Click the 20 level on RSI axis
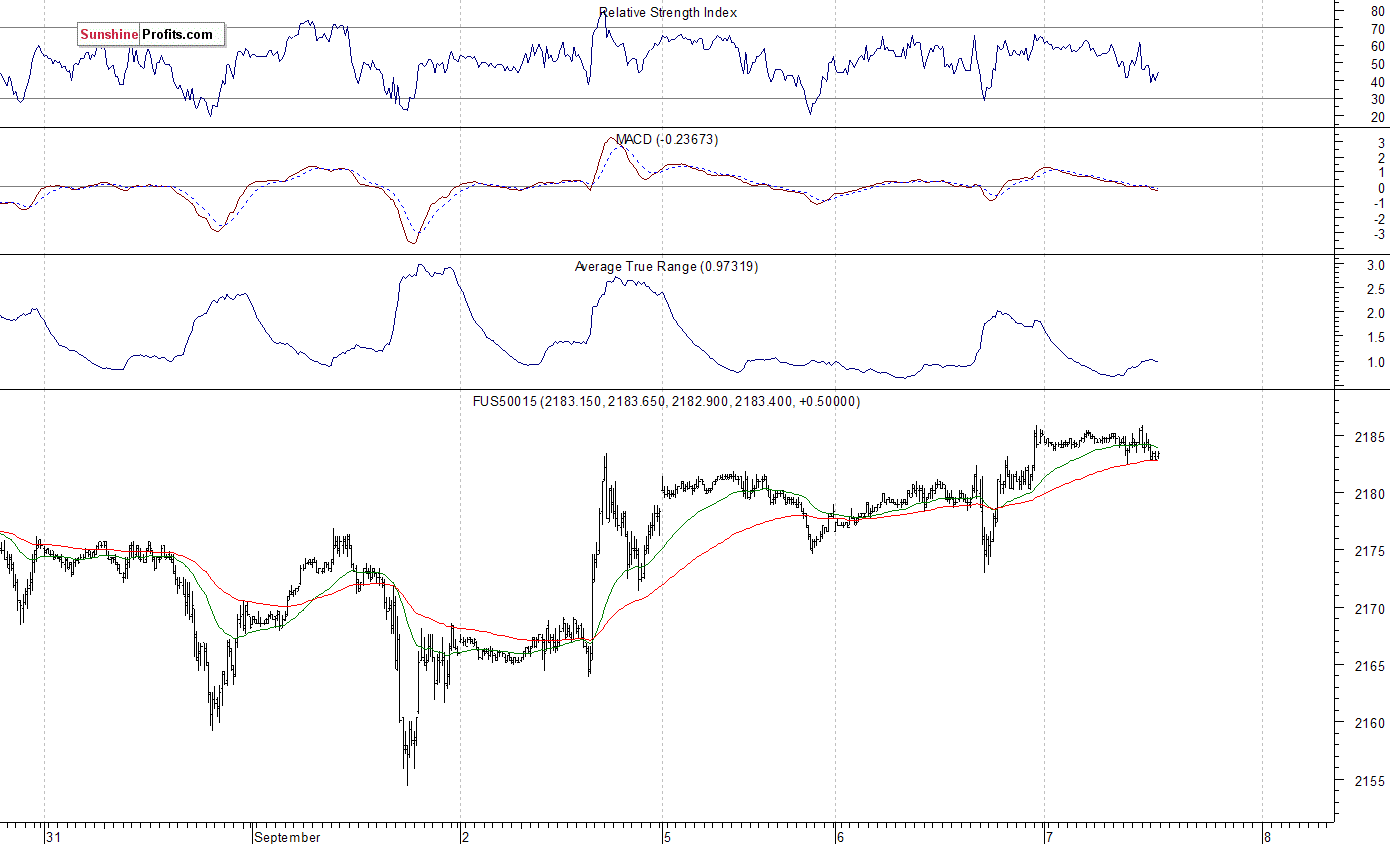1390x844 pixels. point(1378,118)
